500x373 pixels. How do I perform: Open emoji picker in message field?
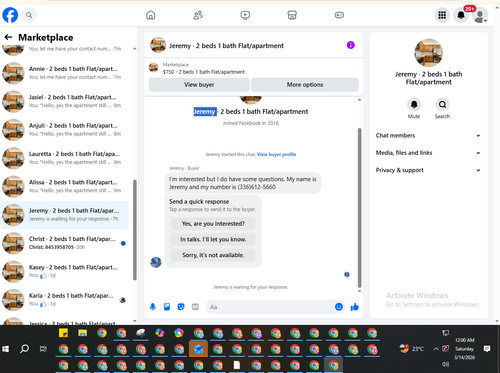pos(339,307)
